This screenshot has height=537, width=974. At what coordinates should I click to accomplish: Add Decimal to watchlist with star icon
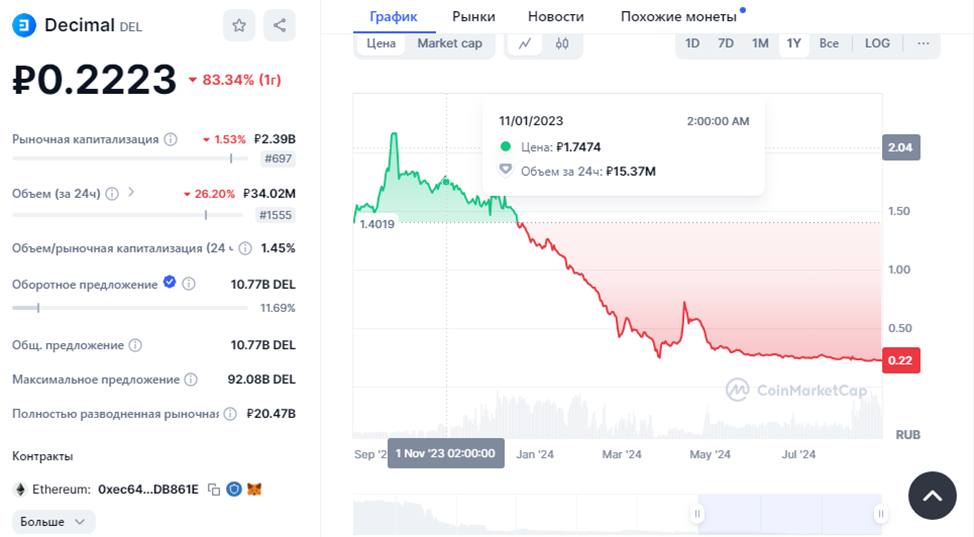pos(239,26)
